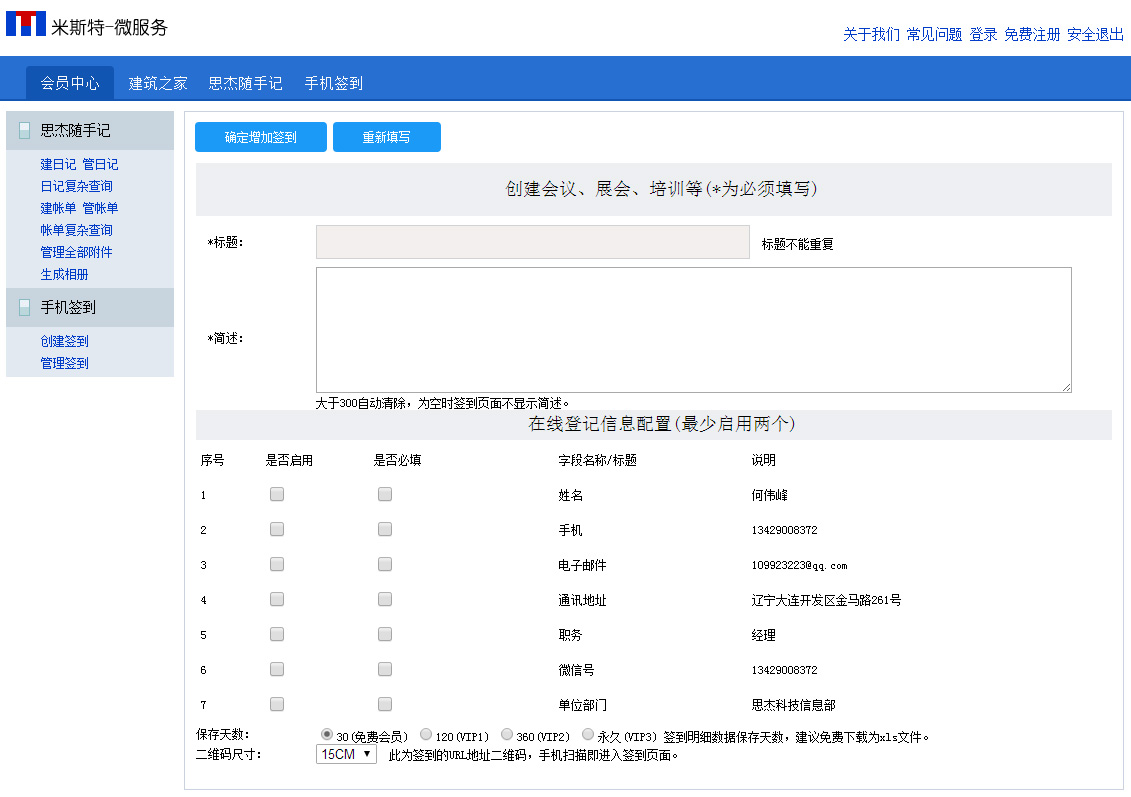Enable 是否启用 checkbox for 姓名
The image size is (1131, 797).
click(x=276, y=493)
